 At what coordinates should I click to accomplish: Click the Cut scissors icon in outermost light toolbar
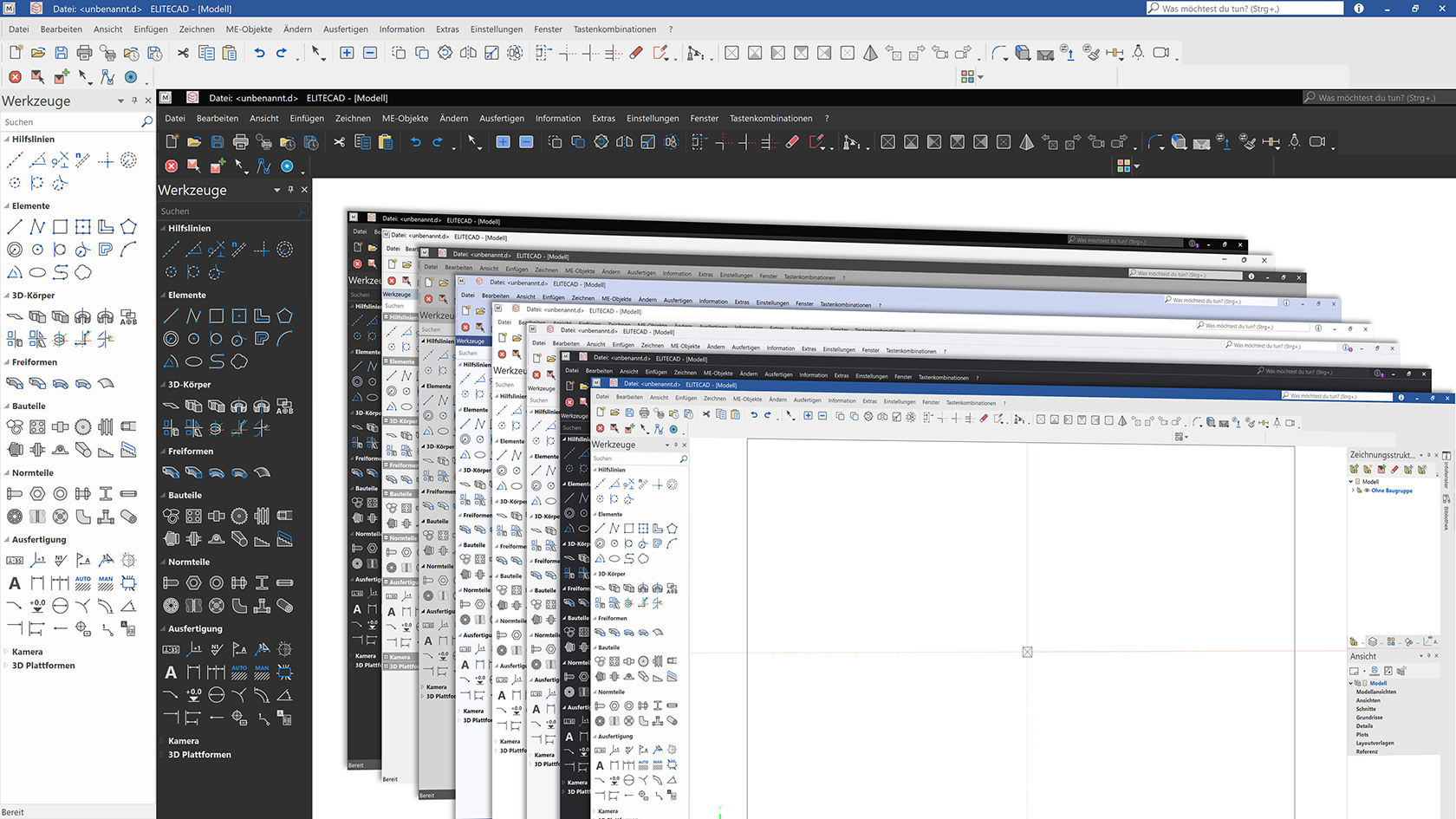pyautogui.click(x=183, y=53)
